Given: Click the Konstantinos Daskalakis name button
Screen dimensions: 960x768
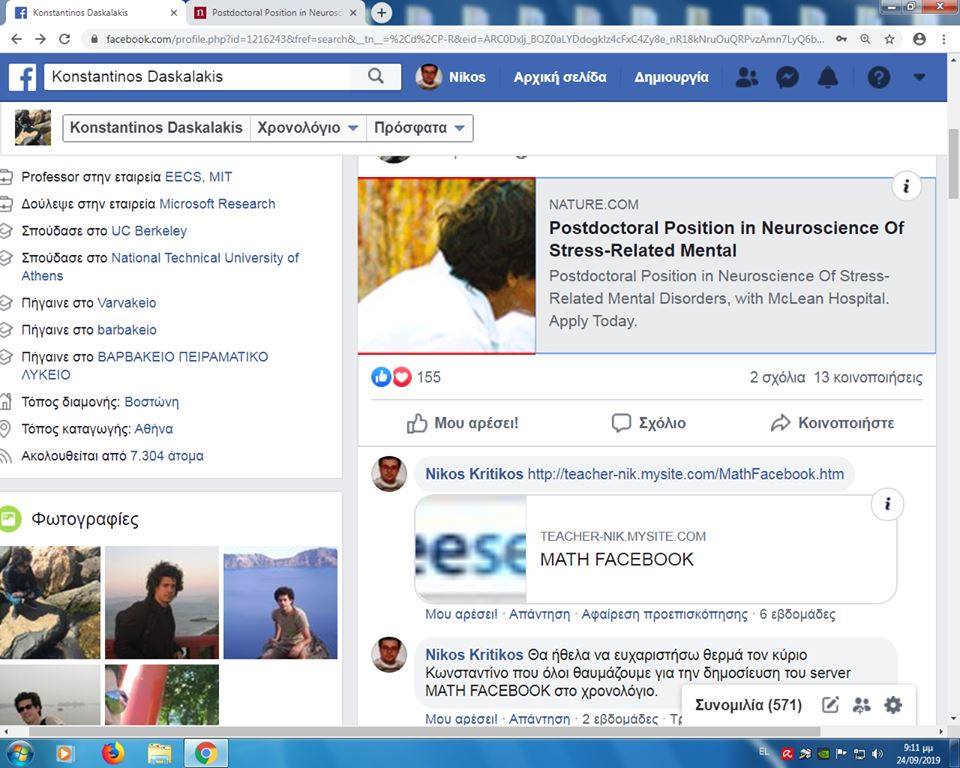Looking at the screenshot, I should click(x=156, y=128).
